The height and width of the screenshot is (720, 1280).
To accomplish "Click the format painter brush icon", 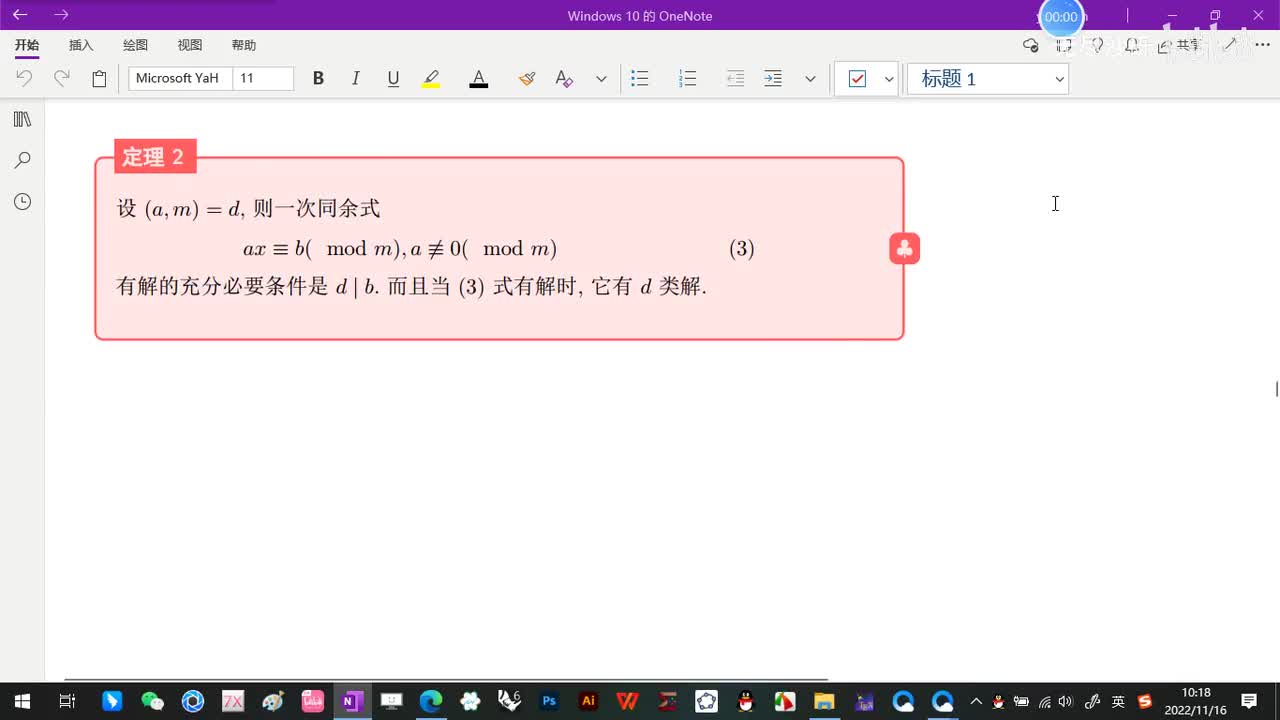I will coord(527,78).
